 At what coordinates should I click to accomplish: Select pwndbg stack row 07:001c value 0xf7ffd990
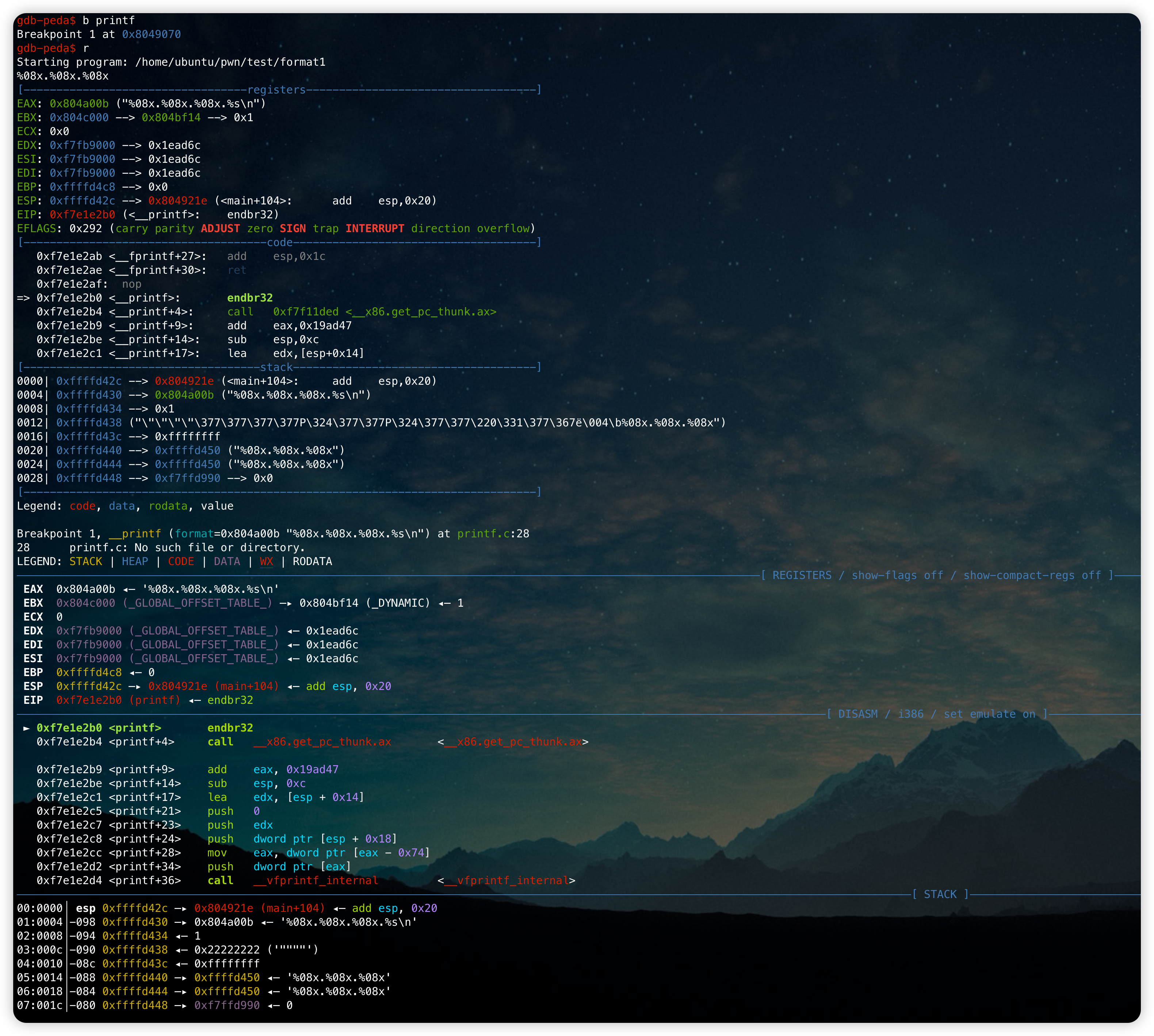(x=227, y=1006)
